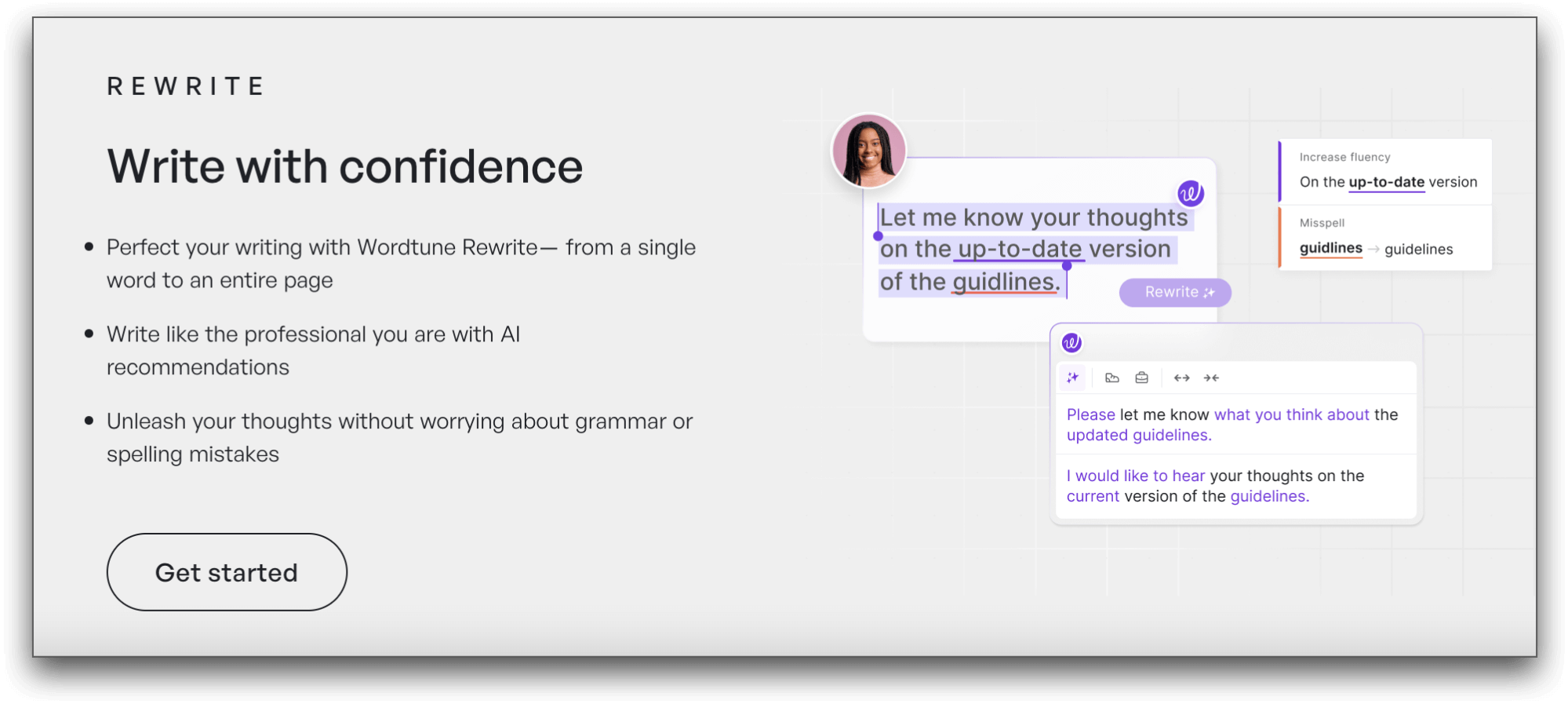Click 'Let me know your thoughts' line
1568x704 pixels.
coord(1034,217)
